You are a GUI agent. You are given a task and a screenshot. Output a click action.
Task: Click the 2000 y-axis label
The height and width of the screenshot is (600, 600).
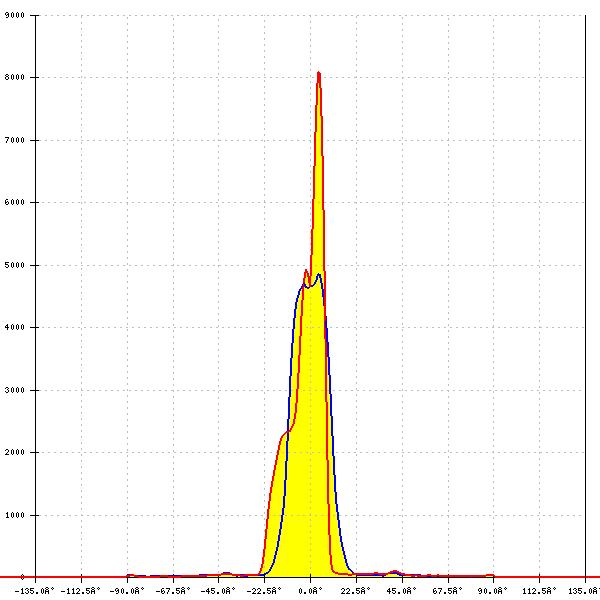15,452
